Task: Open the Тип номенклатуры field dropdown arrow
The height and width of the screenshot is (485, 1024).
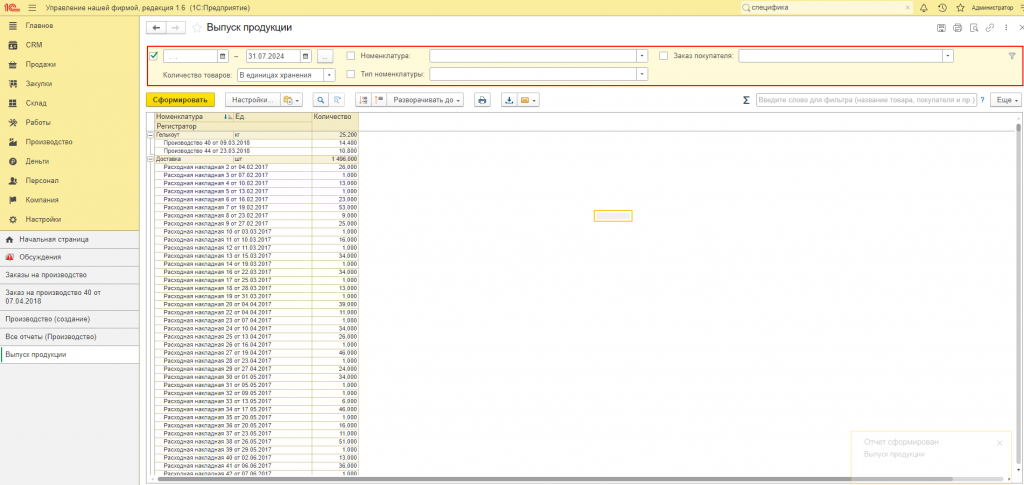Action: pyautogui.click(x=643, y=74)
